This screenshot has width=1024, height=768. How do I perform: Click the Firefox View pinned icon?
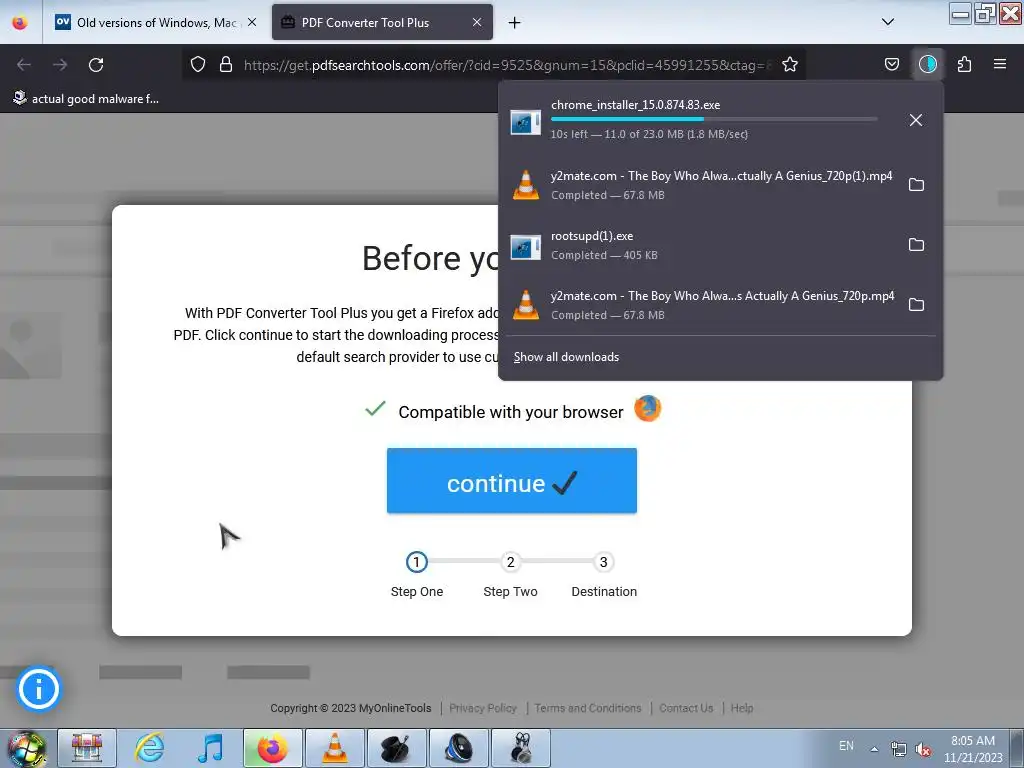coord(20,23)
